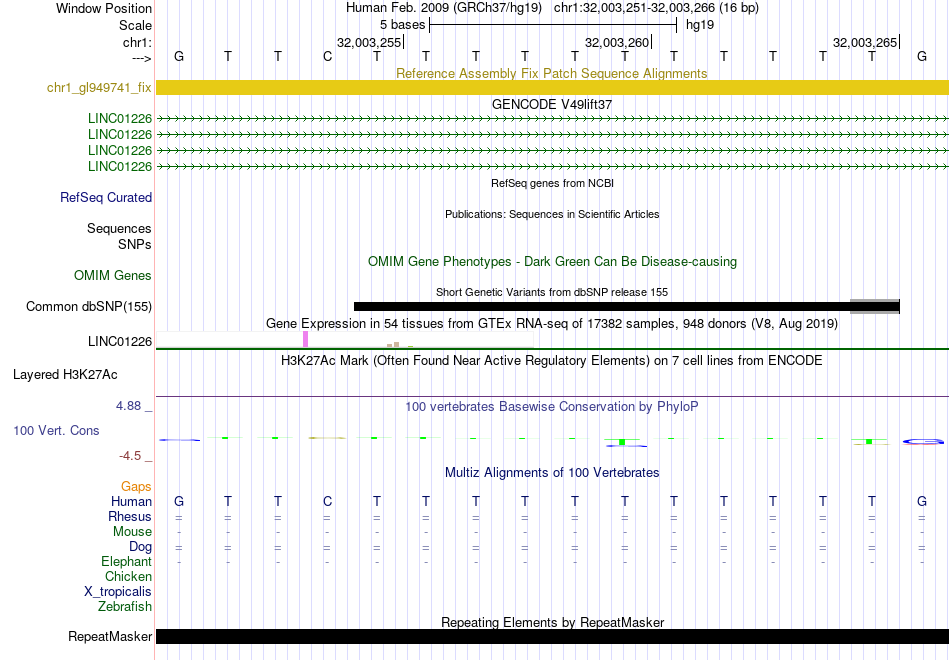Image resolution: width=950 pixels, height=660 pixels.
Task: Click the Chicken alignment row label
Action: 128,576
